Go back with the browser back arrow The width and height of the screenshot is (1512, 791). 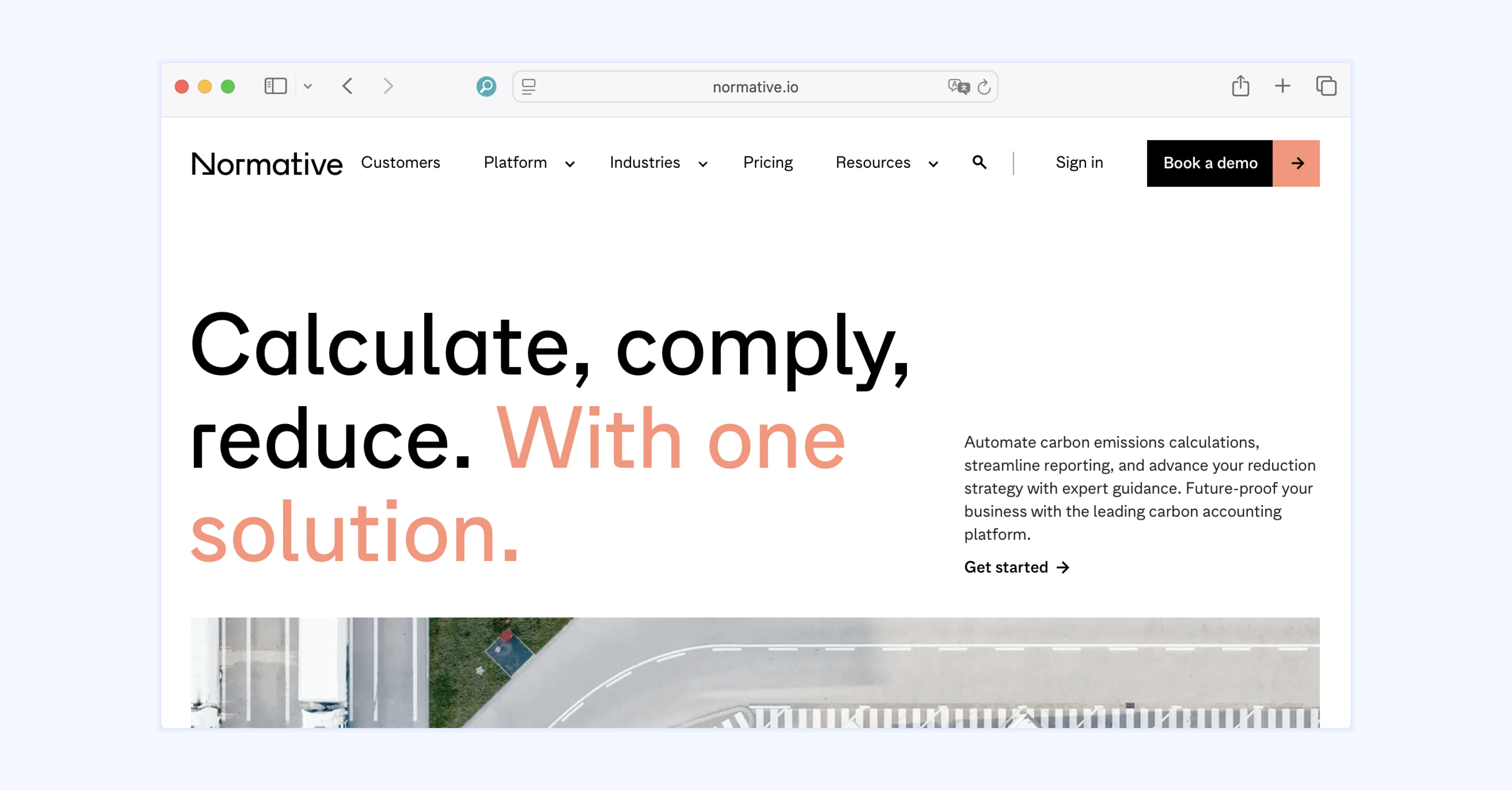tap(348, 86)
